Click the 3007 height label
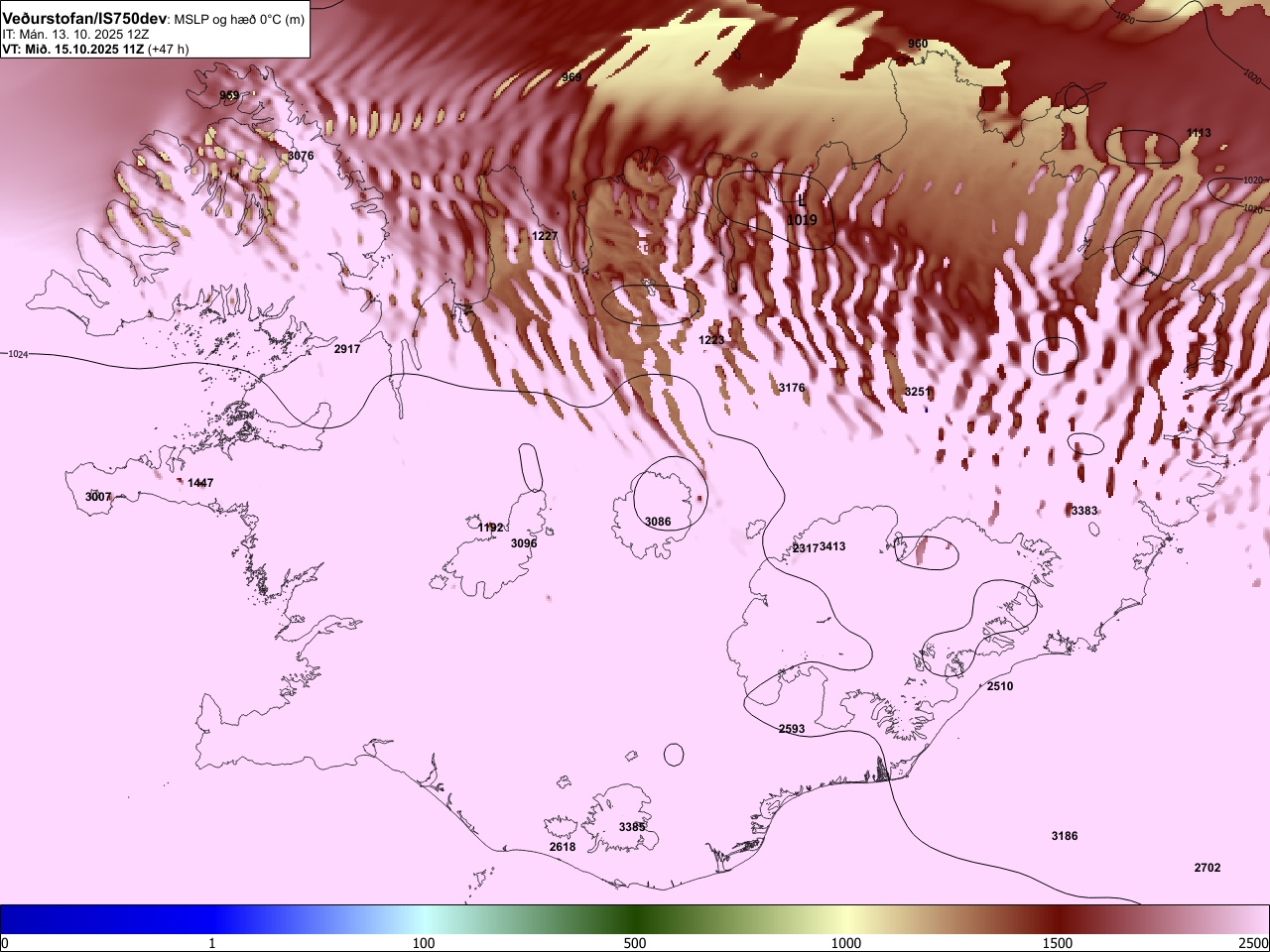 (98, 497)
